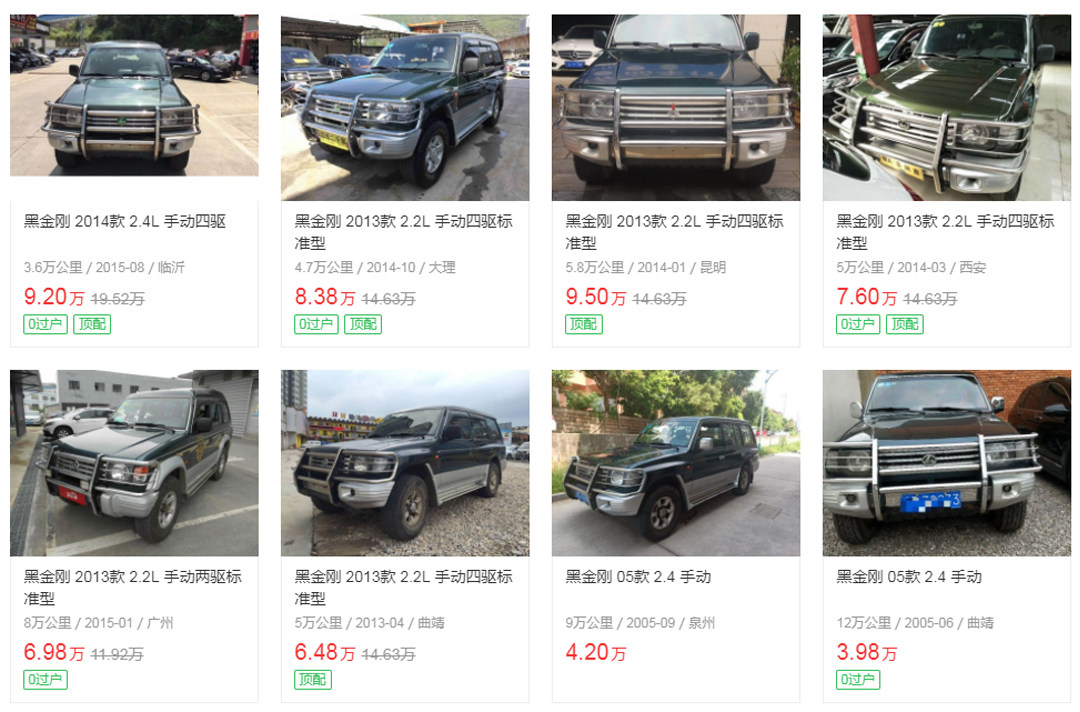
Task: Click the car image for the 昆明 listing
Action: (x=676, y=107)
